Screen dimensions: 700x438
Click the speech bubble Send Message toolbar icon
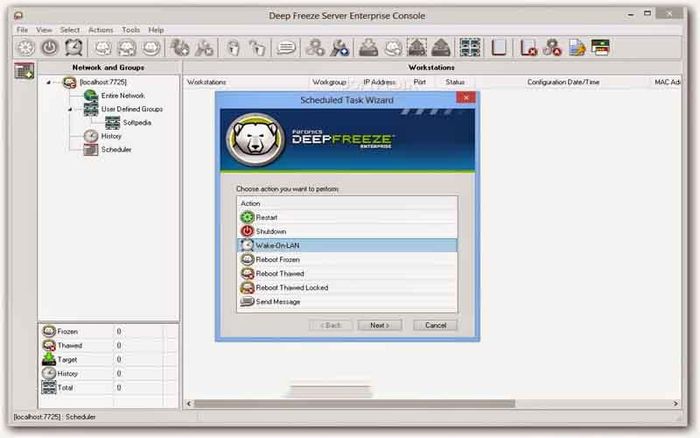286,48
